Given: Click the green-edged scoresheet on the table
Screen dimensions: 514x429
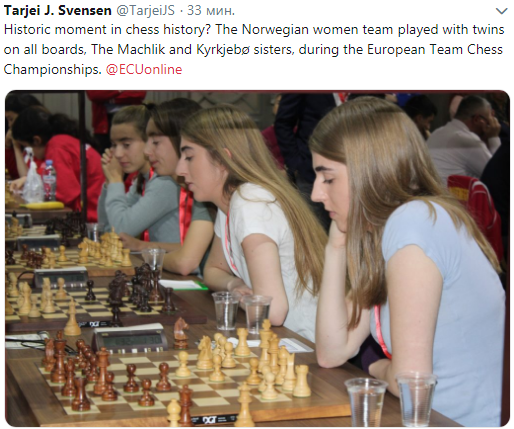Looking at the screenshot, I should click(x=183, y=284).
